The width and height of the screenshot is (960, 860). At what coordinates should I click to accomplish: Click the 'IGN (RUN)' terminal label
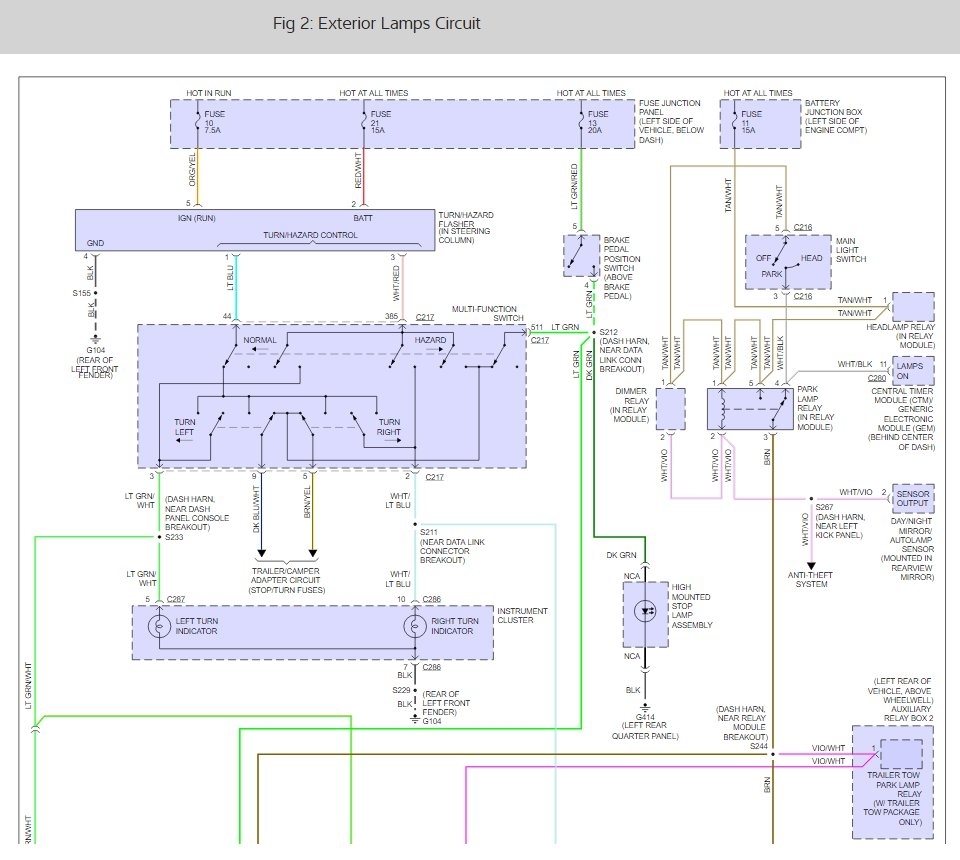197,218
